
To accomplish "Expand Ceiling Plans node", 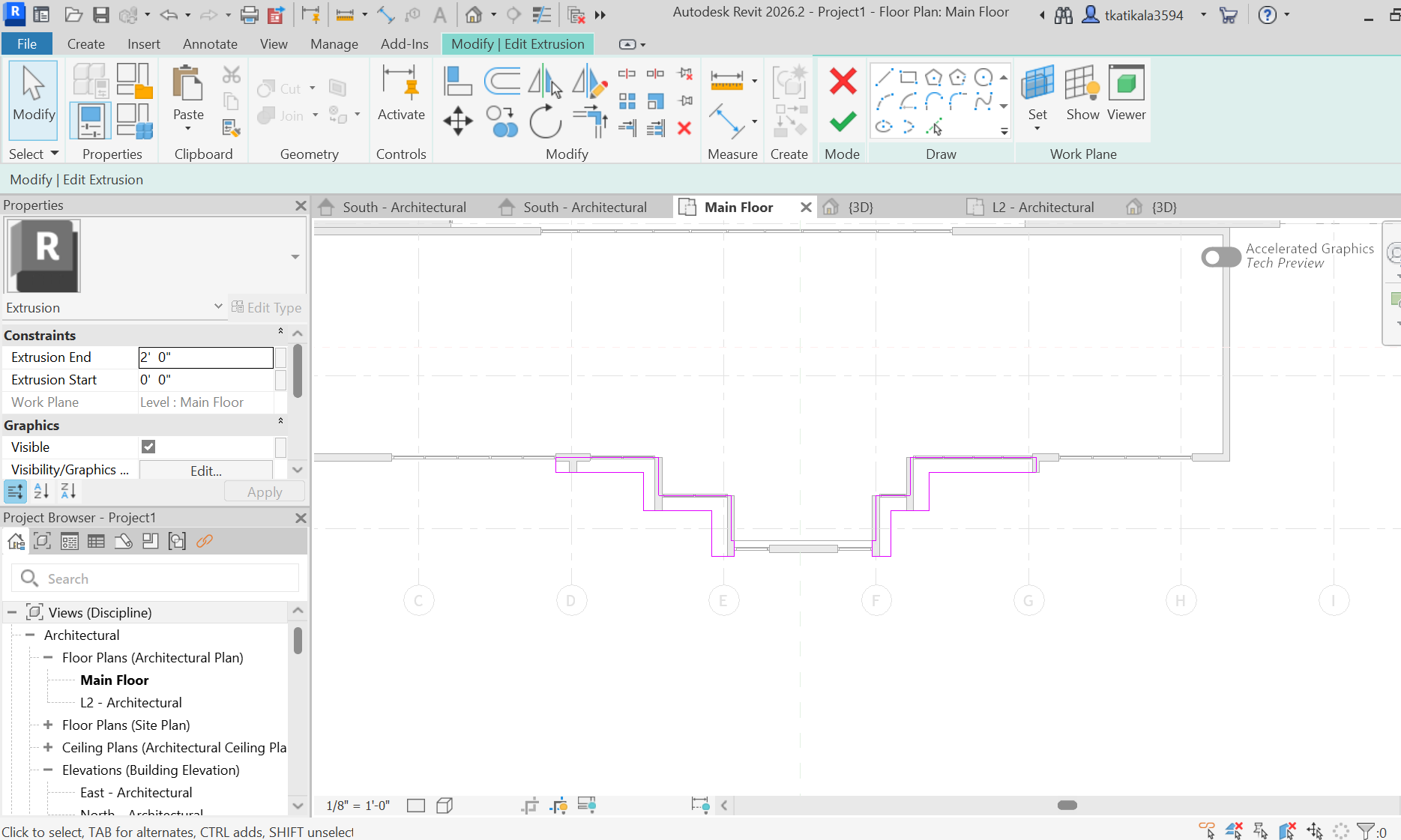I will (48, 747).
